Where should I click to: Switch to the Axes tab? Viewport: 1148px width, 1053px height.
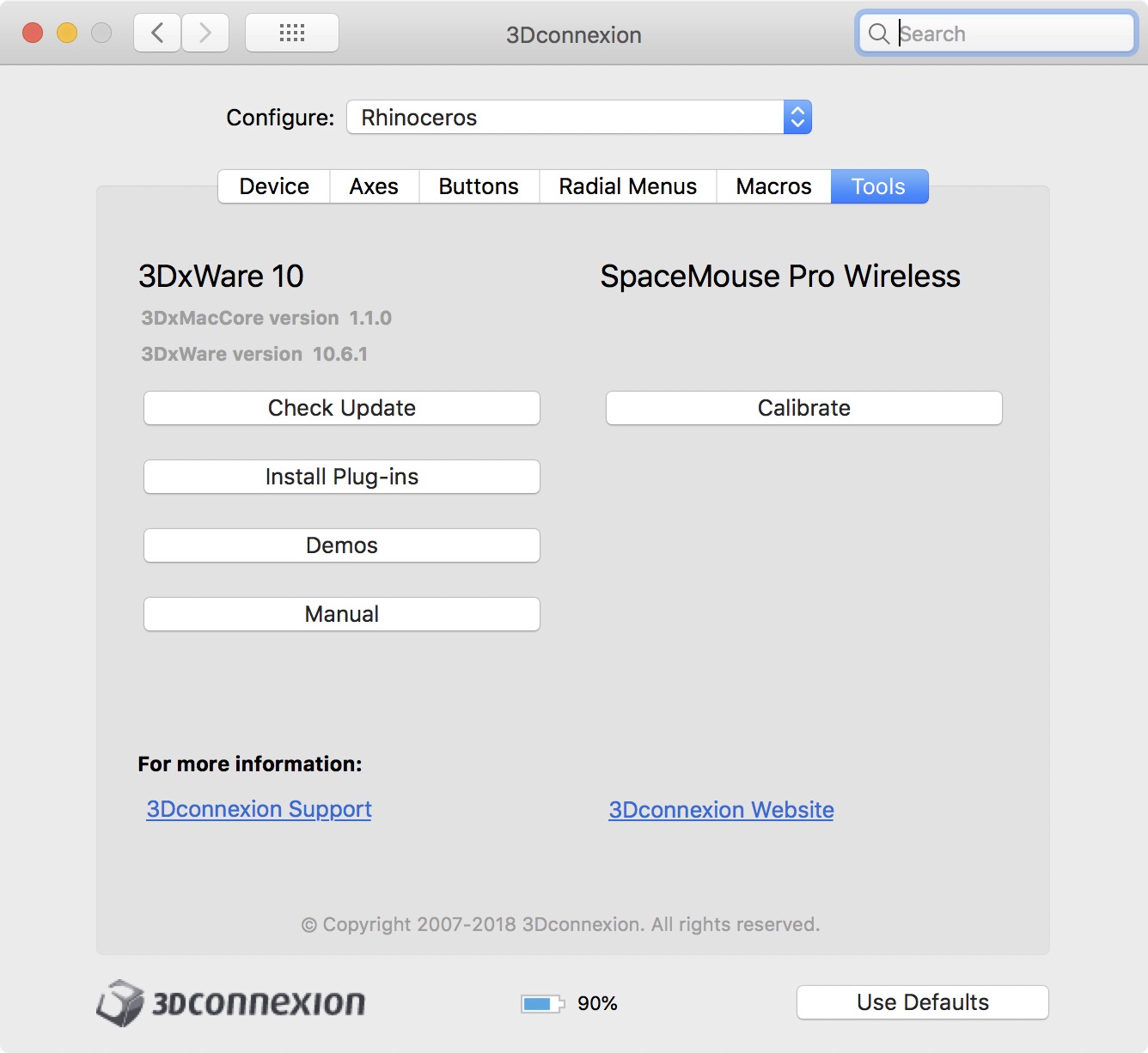click(x=374, y=186)
